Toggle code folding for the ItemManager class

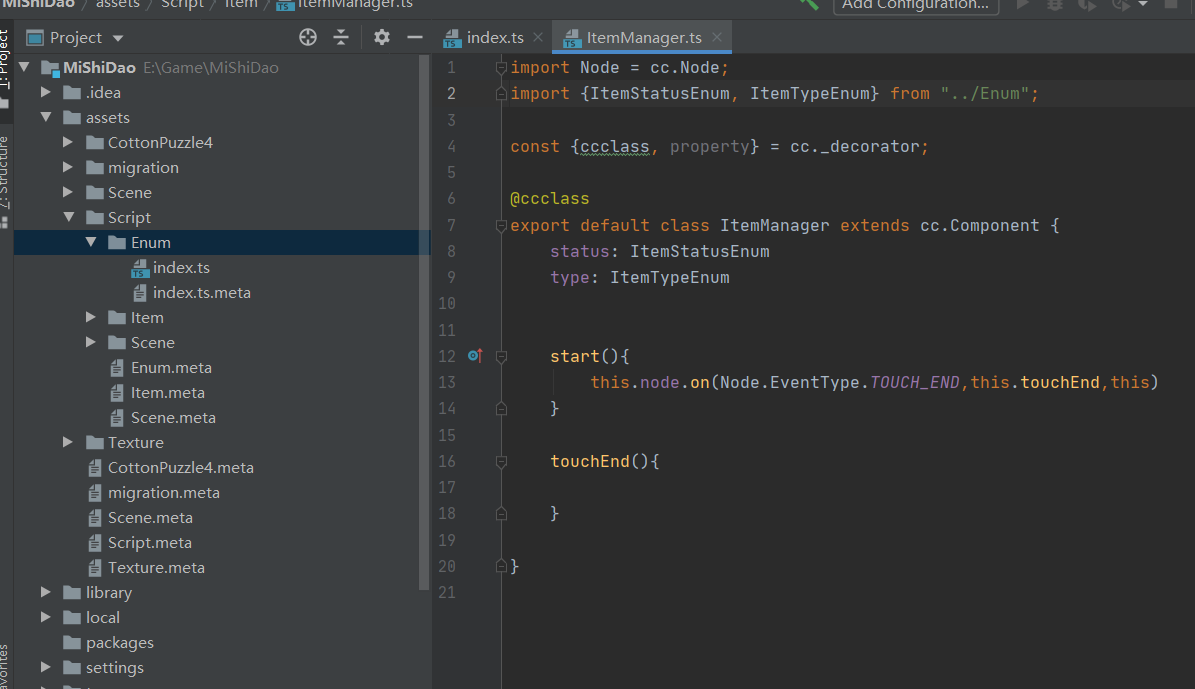tap(501, 226)
